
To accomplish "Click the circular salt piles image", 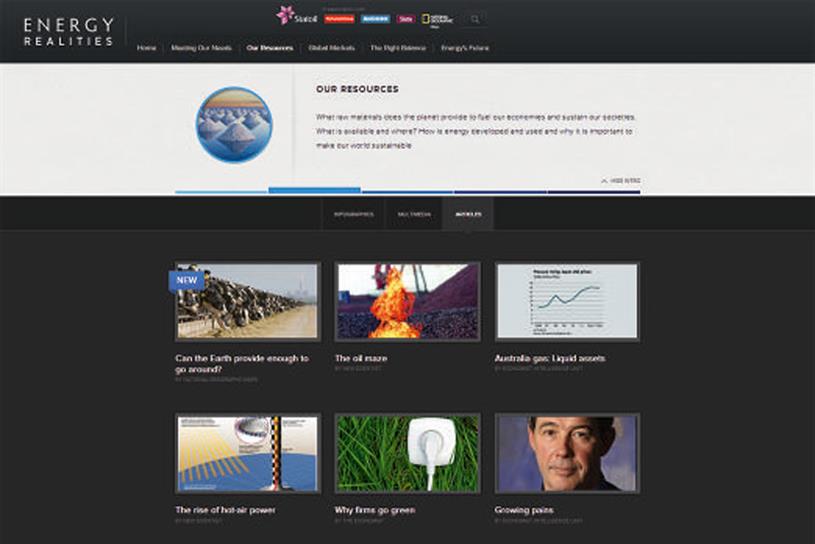I will (x=233, y=126).
